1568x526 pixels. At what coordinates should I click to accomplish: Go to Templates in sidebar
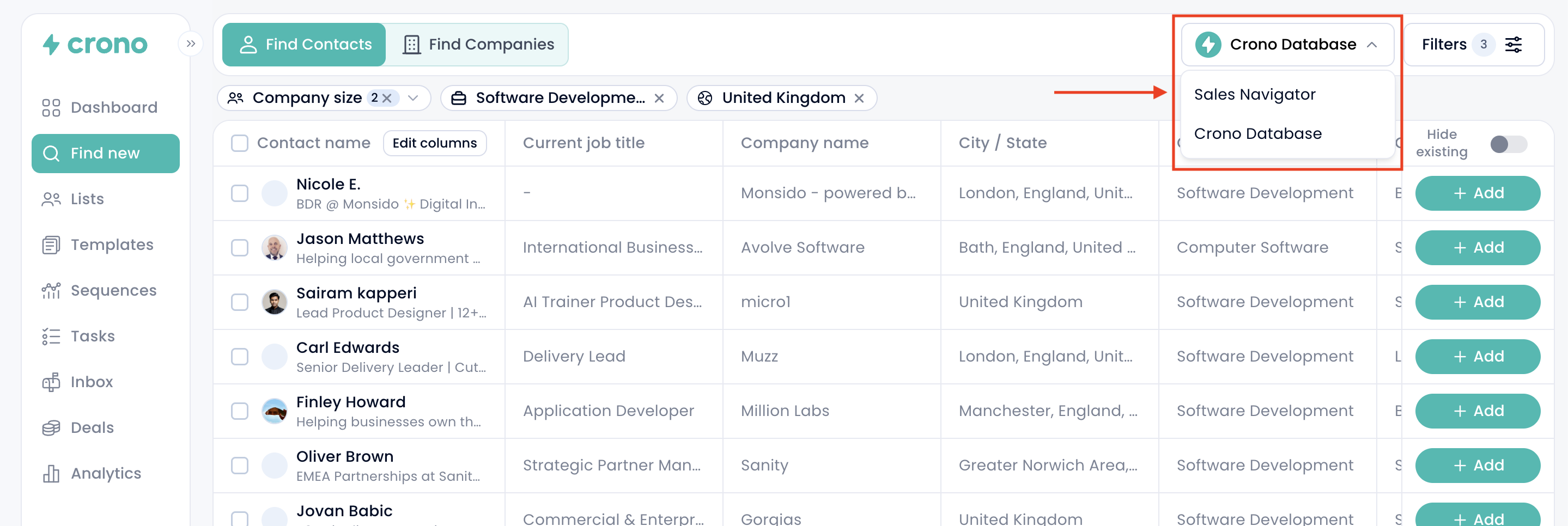pyautogui.click(x=106, y=244)
